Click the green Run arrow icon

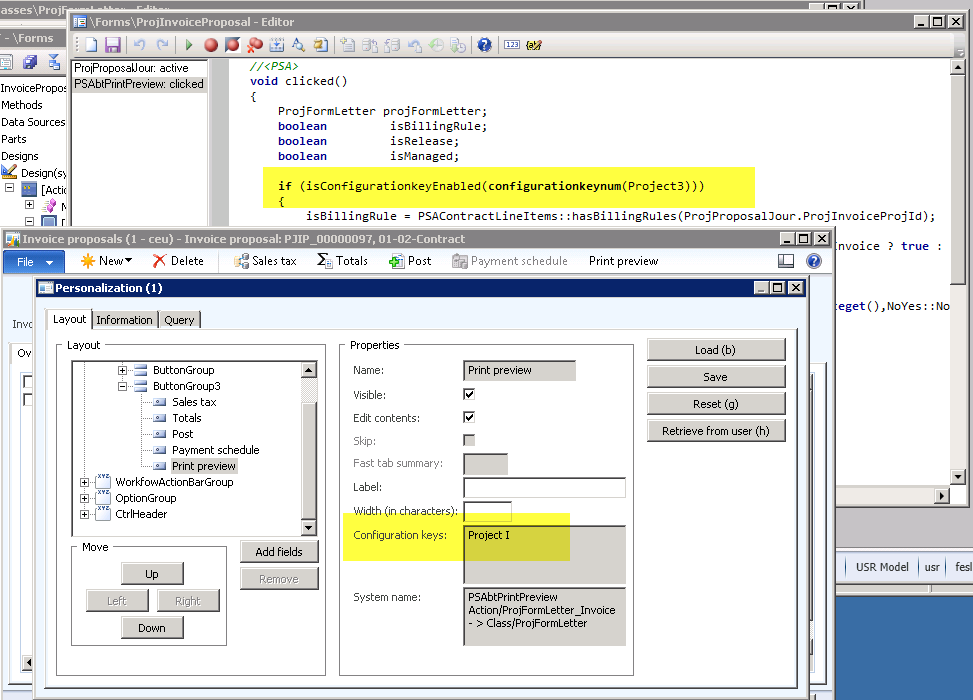188,45
